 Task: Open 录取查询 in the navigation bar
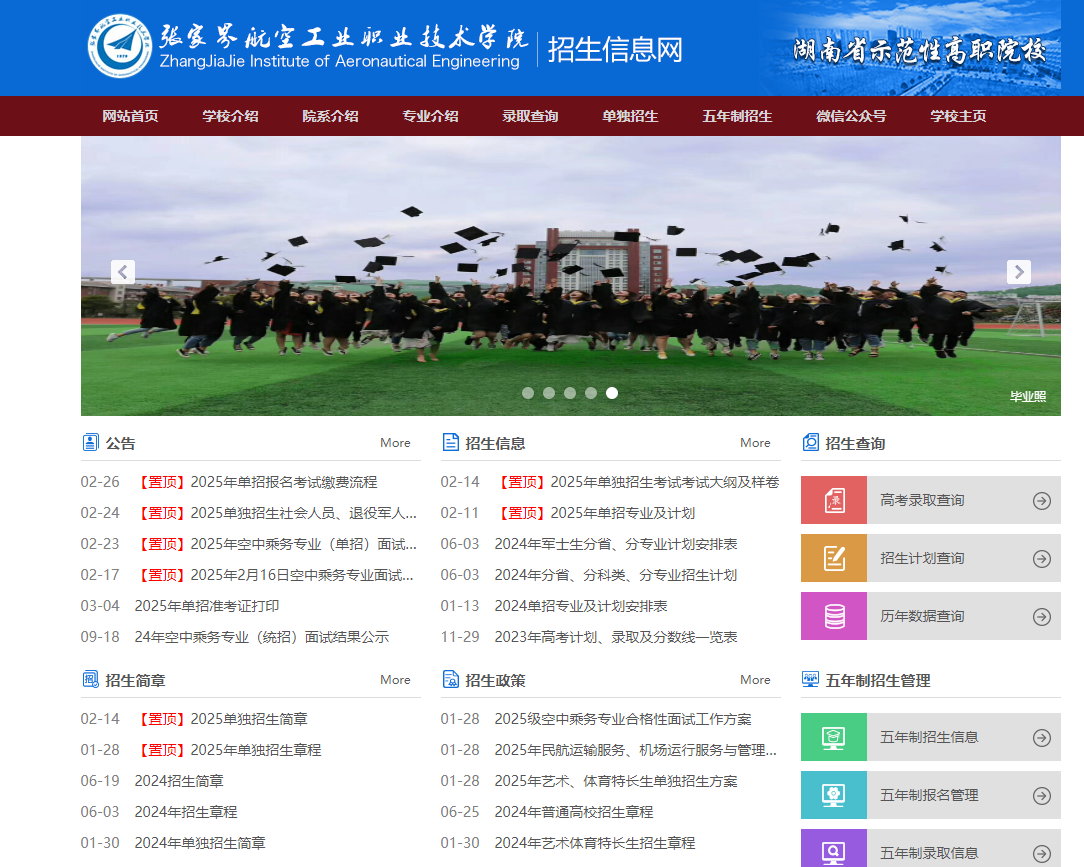tap(530, 116)
